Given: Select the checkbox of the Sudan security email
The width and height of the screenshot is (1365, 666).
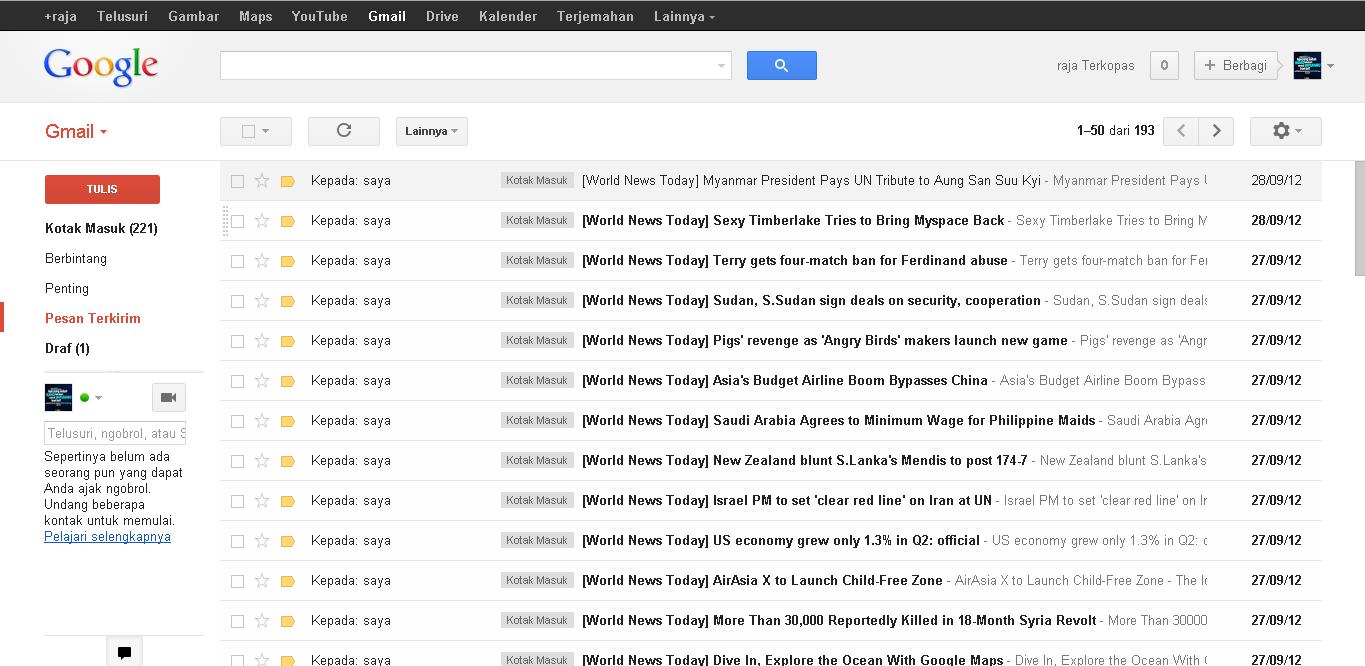Looking at the screenshot, I should (x=237, y=300).
